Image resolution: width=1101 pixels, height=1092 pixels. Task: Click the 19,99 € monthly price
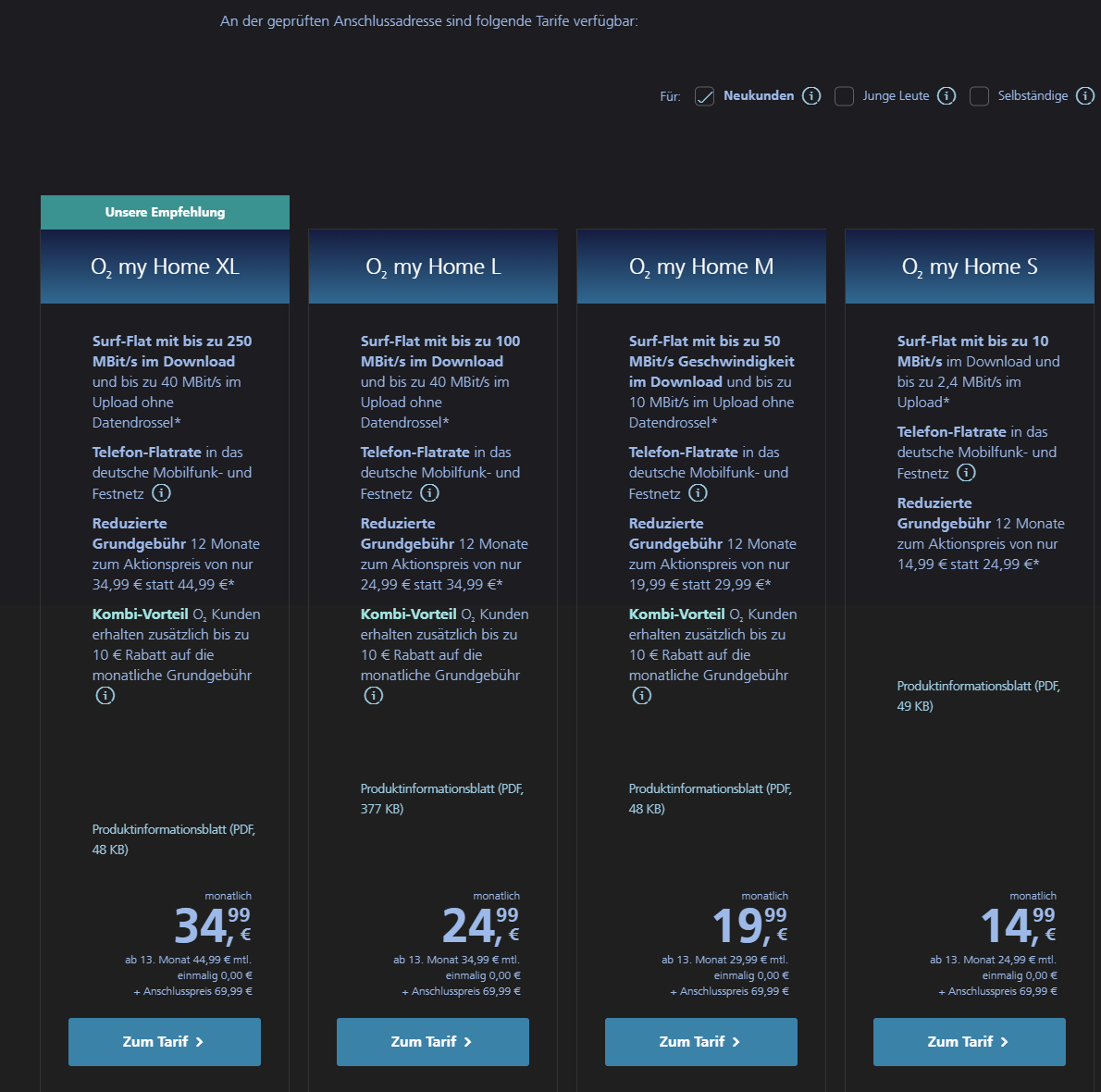[x=749, y=925]
